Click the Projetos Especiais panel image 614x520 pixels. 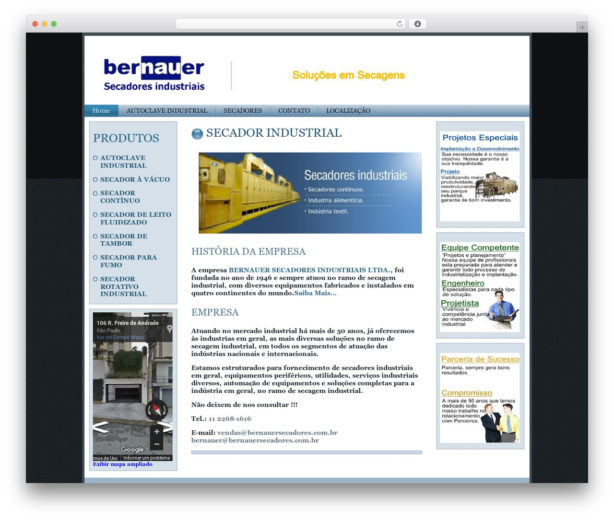point(480,175)
